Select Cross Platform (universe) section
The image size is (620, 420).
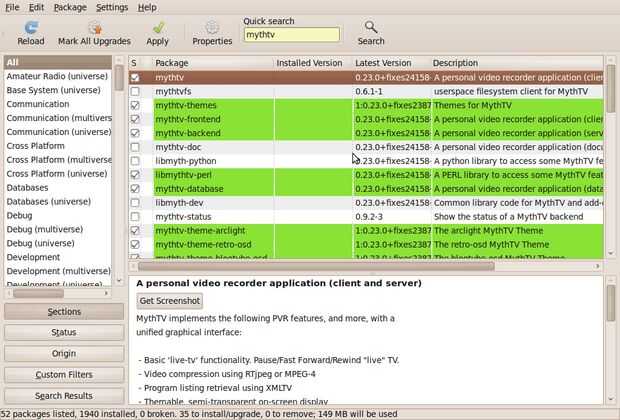pos(58,174)
